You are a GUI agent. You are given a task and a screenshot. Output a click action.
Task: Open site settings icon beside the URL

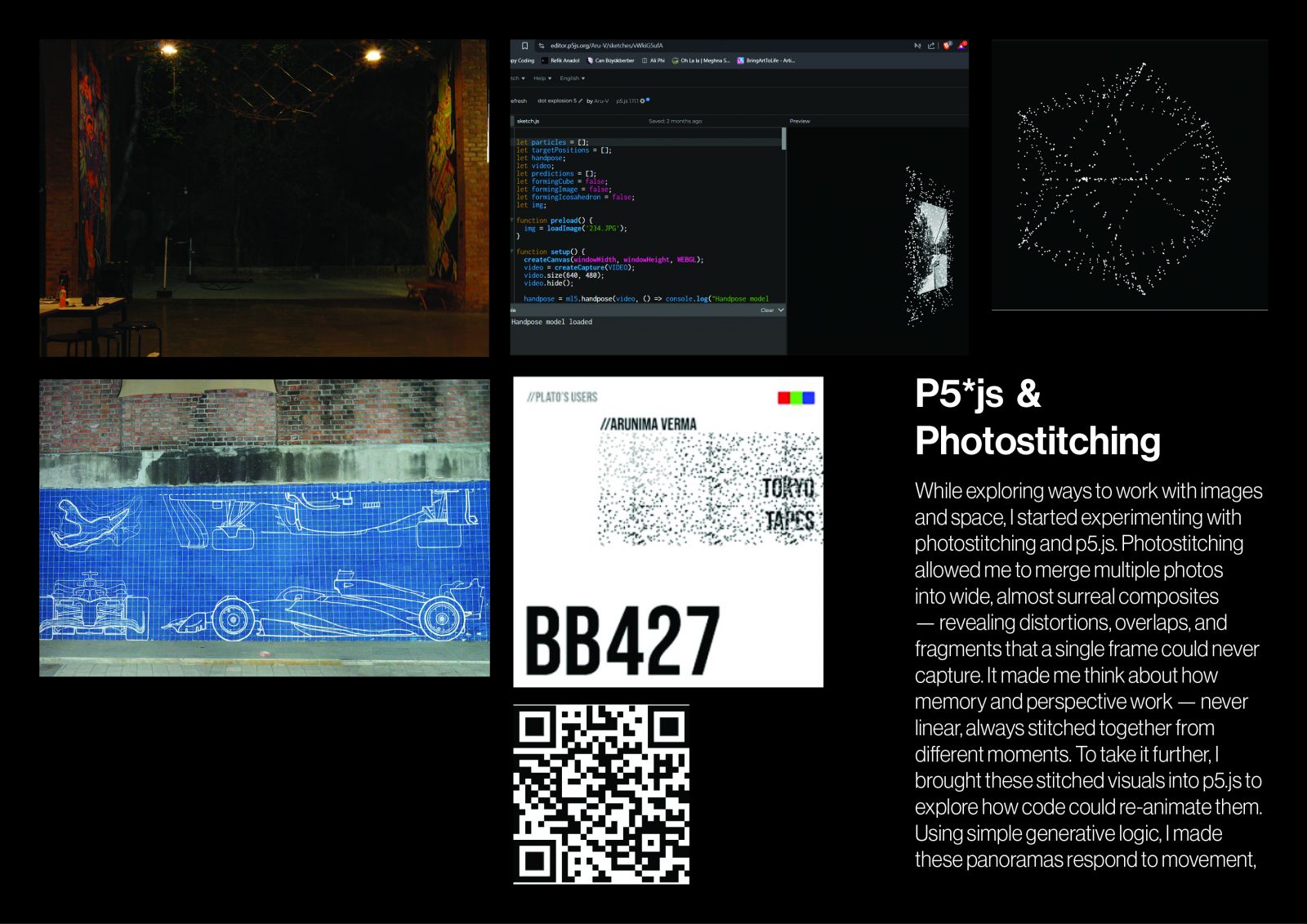click(x=542, y=46)
